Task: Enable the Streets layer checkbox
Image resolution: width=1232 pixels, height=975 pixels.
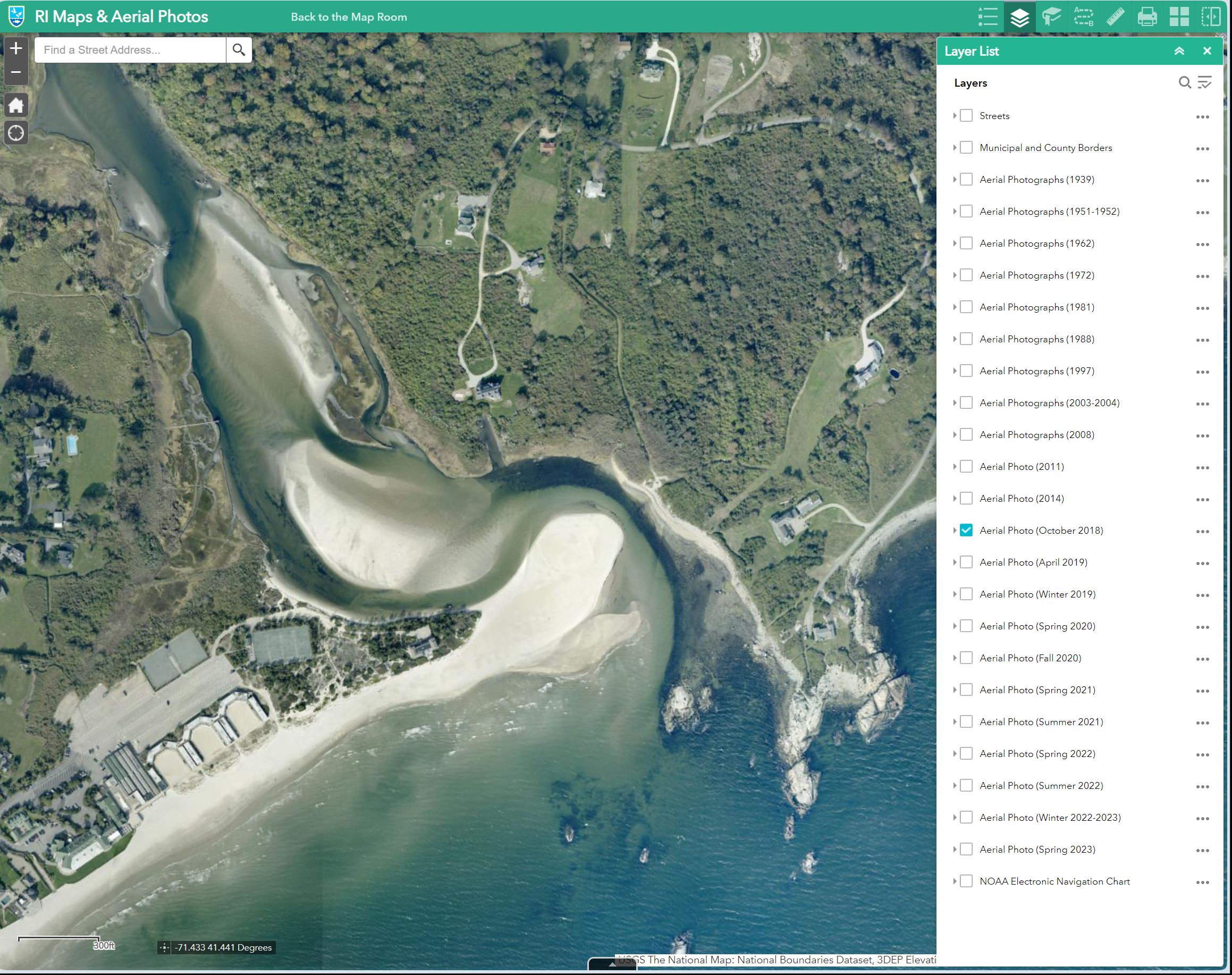Action: click(x=966, y=116)
